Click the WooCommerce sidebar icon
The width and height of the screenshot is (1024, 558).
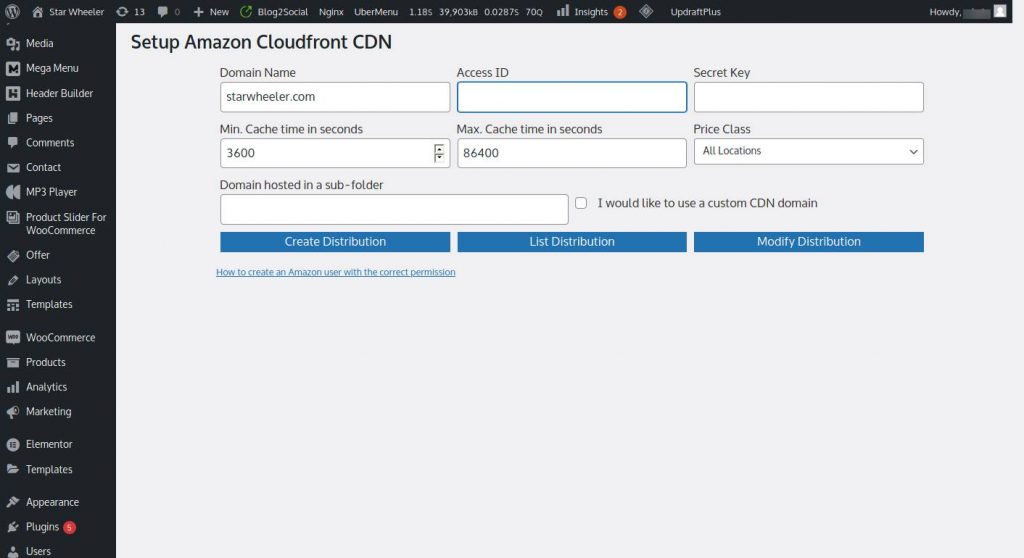tap(13, 337)
